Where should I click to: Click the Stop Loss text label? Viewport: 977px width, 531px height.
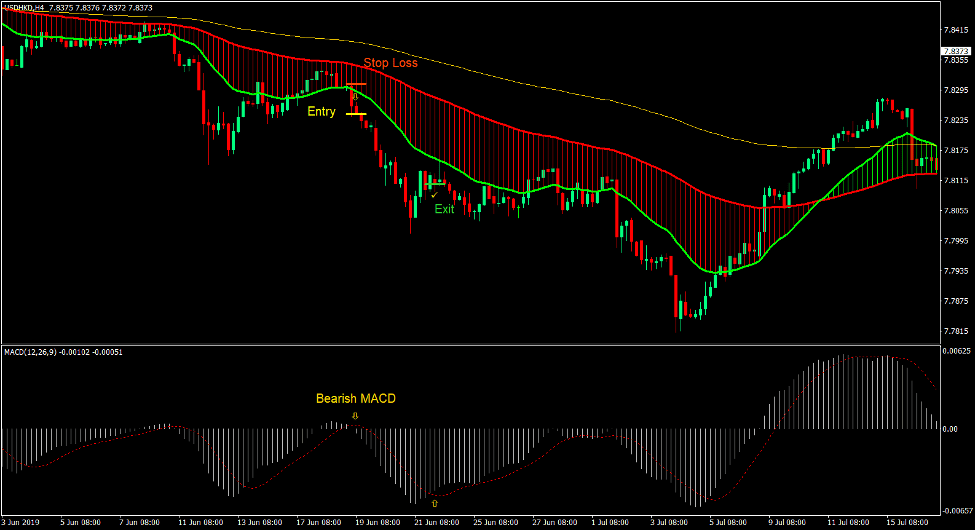coord(390,63)
